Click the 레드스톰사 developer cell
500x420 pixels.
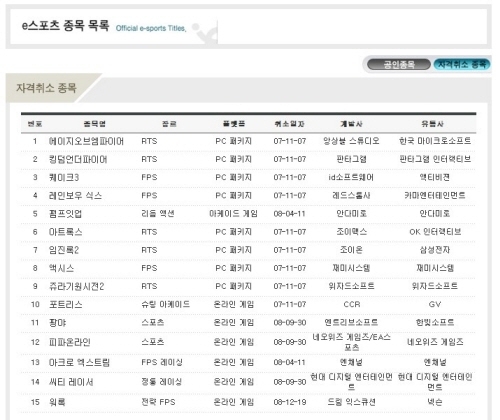coord(351,195)
